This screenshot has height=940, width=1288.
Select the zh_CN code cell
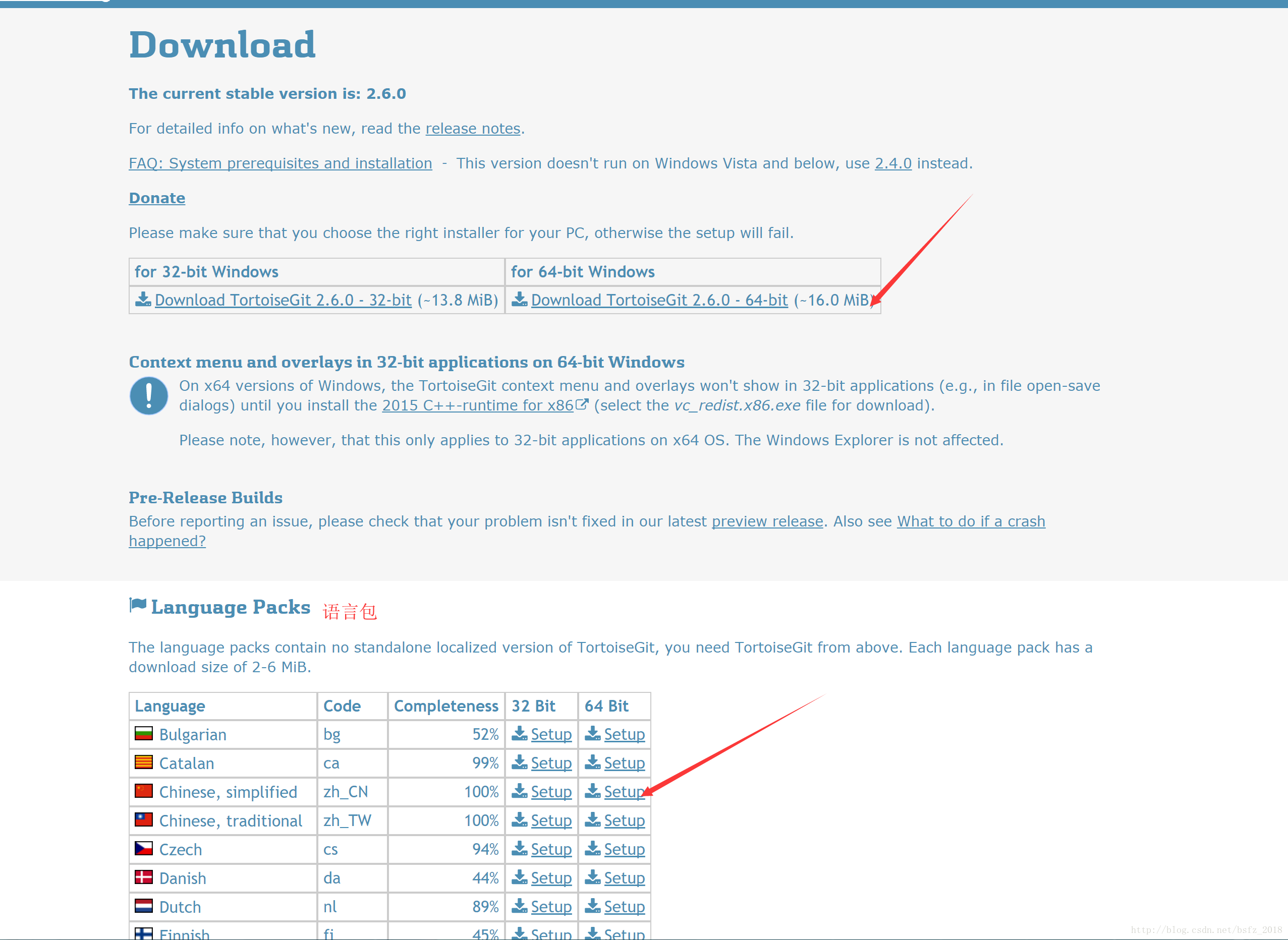tap(352, 792)
